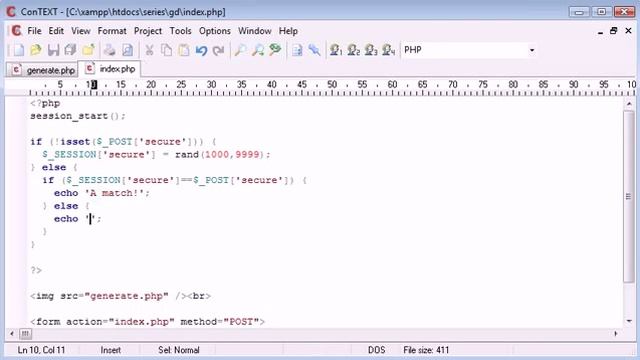Open the Project menu
This screenshot has width=640, height=360.
(148, 31)
